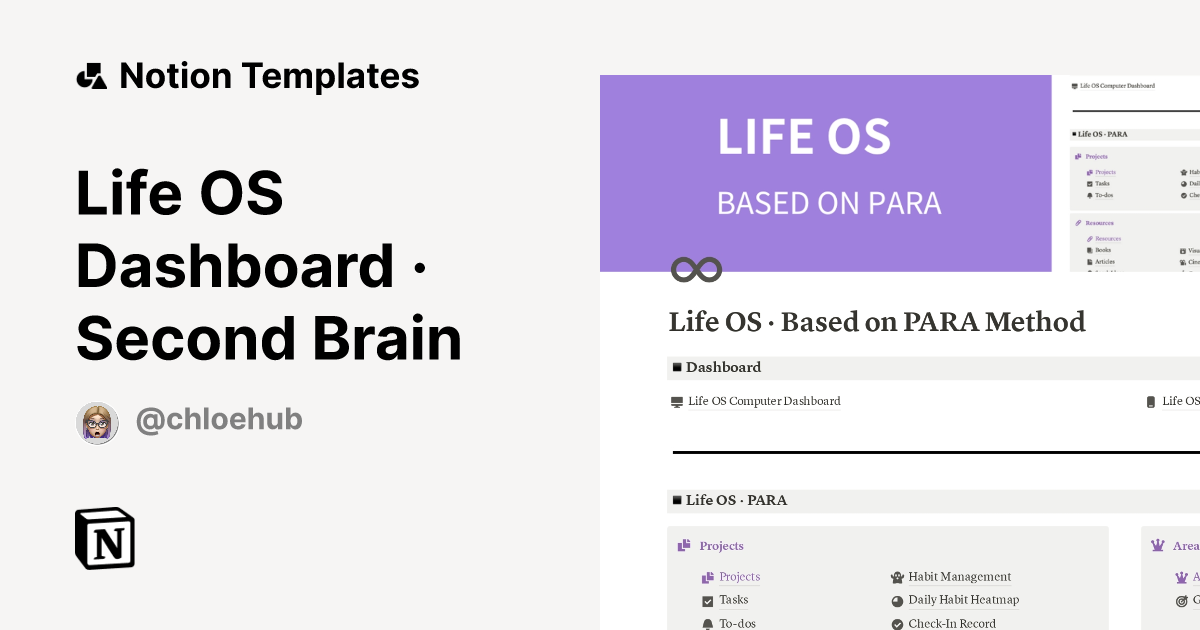Screen dimensions: 1200x630
Task: Click the half-circle icon beside Daily Habit Heatmap
Action: (896, 600)
